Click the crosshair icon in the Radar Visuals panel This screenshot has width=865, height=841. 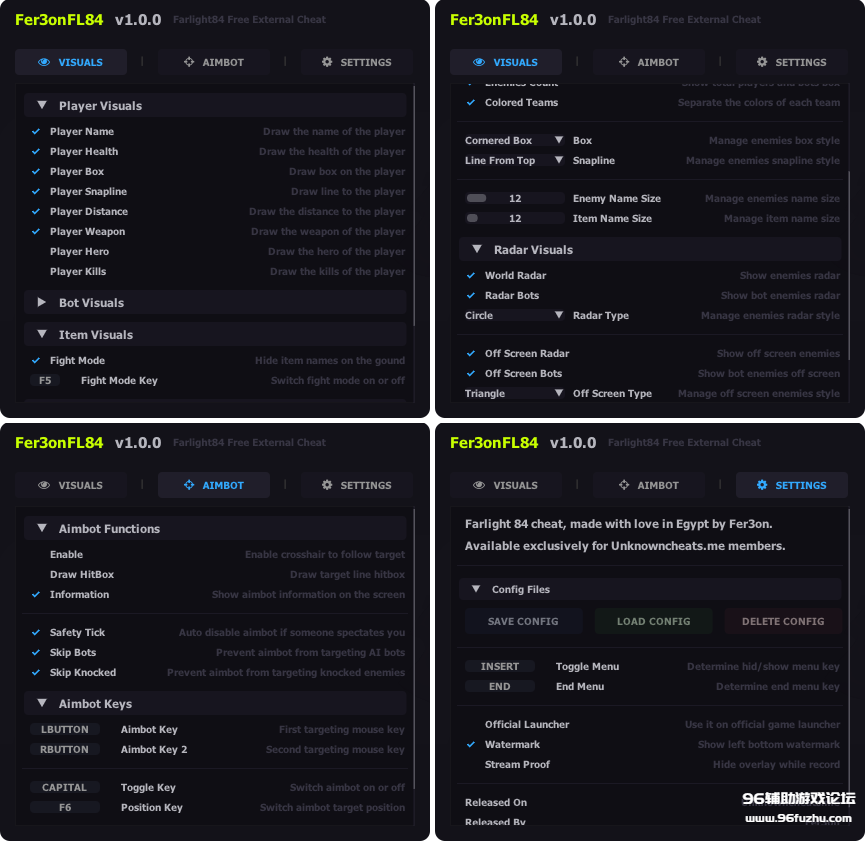[x=624, y=62]
